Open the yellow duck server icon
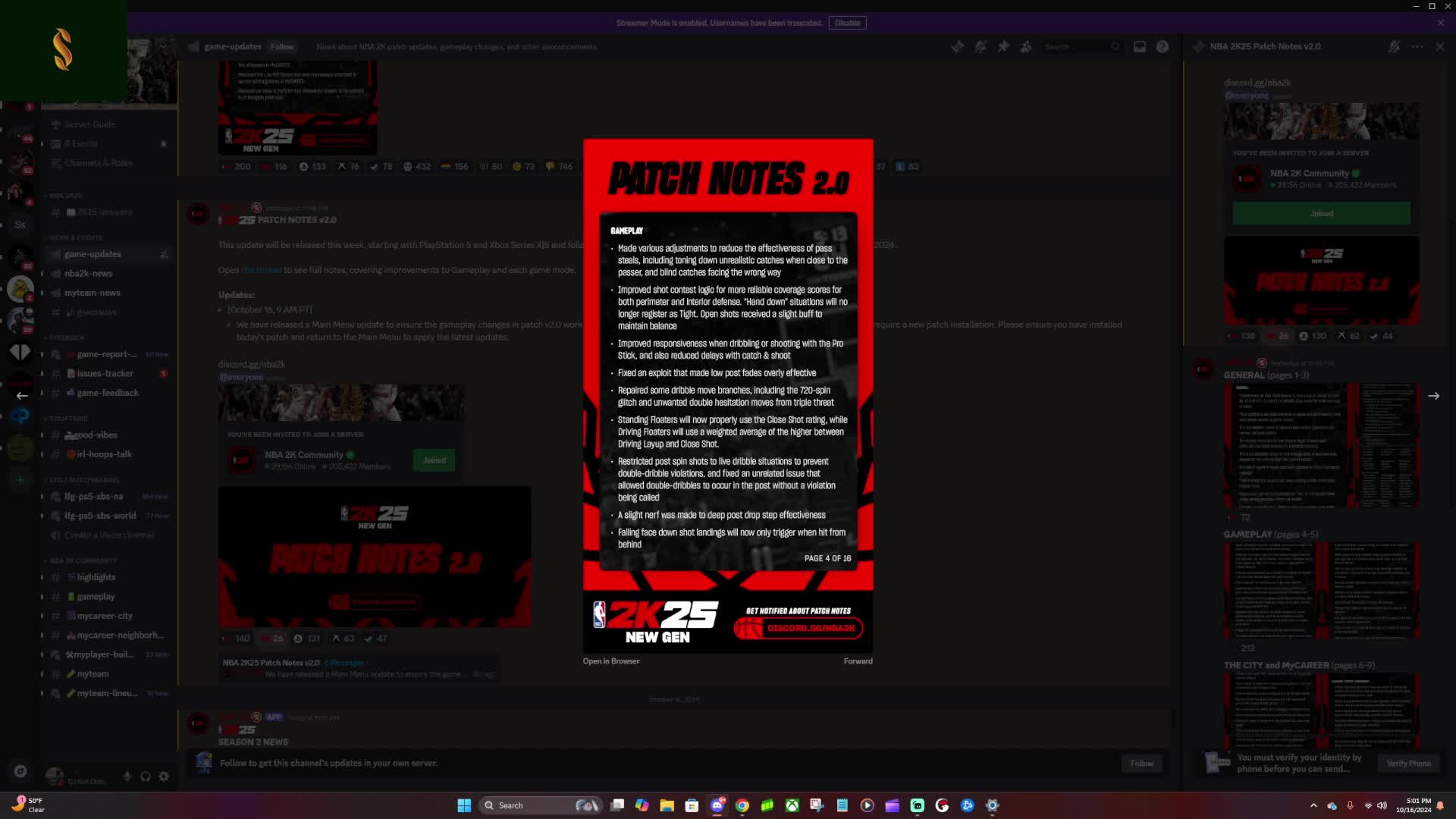This screenshot has width=1456, height=819. (20, 289)
